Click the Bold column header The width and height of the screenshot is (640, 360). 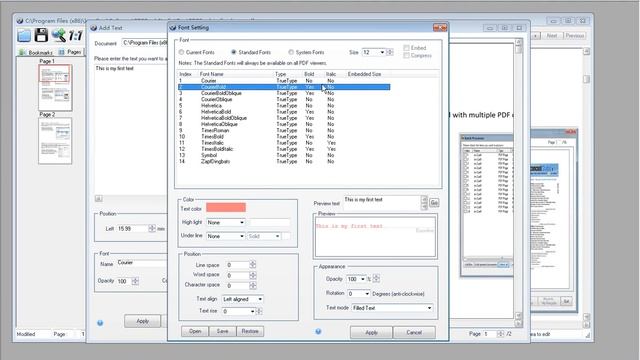pyautogui.click(x=309, y=74)
